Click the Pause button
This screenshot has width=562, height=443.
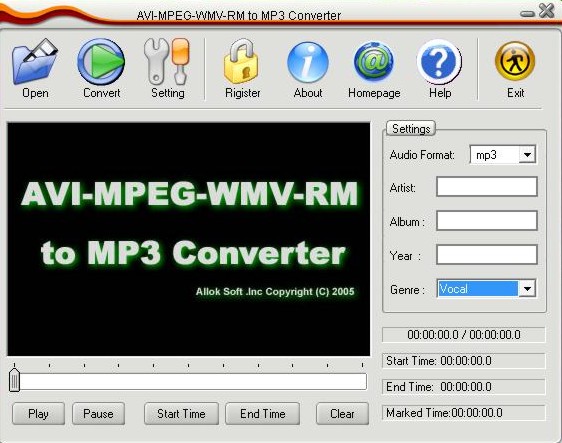point(98,414)
